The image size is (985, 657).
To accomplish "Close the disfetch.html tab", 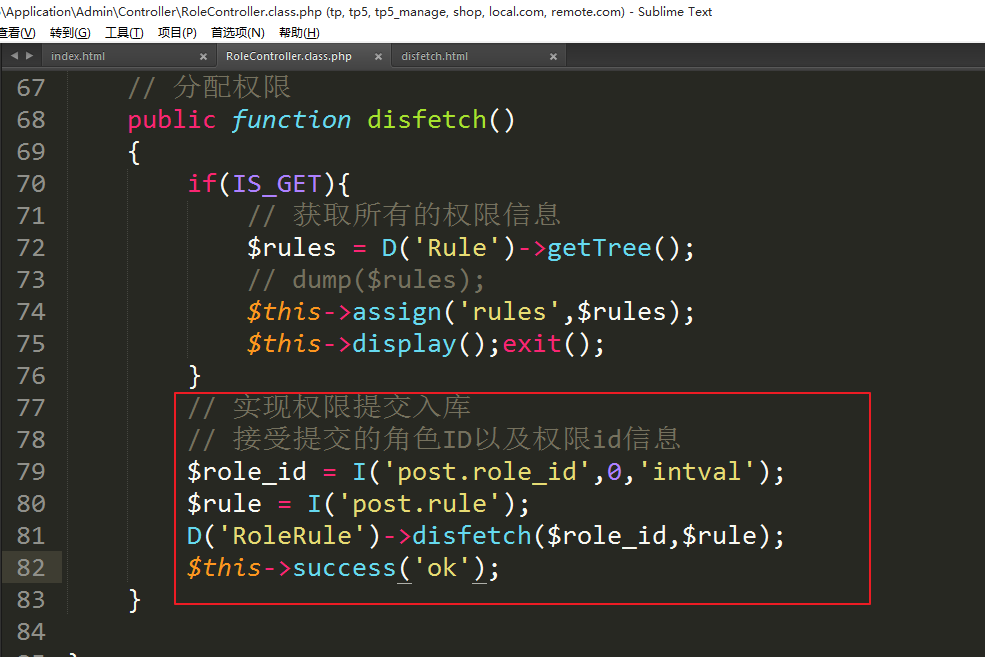I will pos(553,57).
